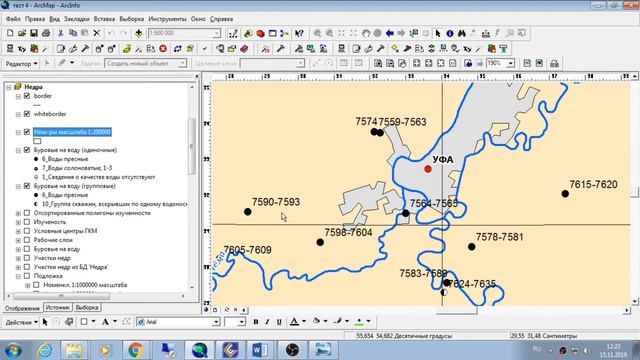Collapse the Подложка group
The image size is (640, 360).
pos(18,276)
